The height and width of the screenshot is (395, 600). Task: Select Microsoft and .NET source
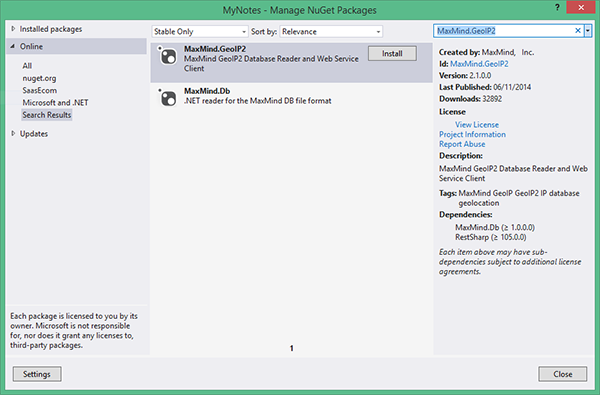(x=55, y=103)
